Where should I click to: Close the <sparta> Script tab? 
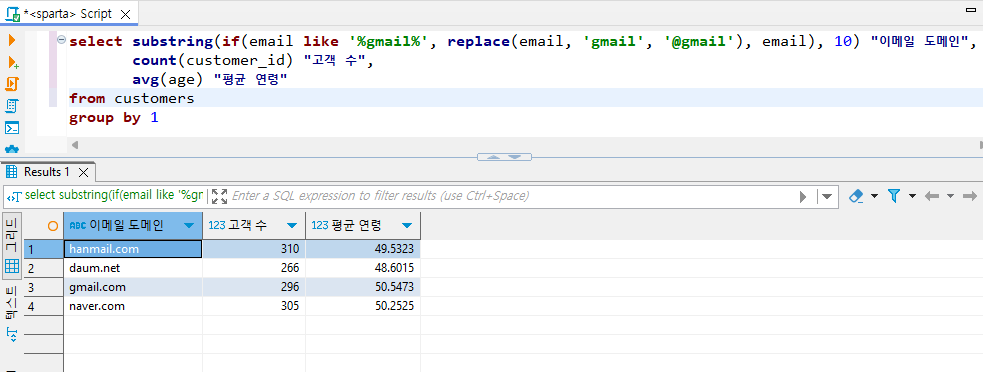click(125, 14)
